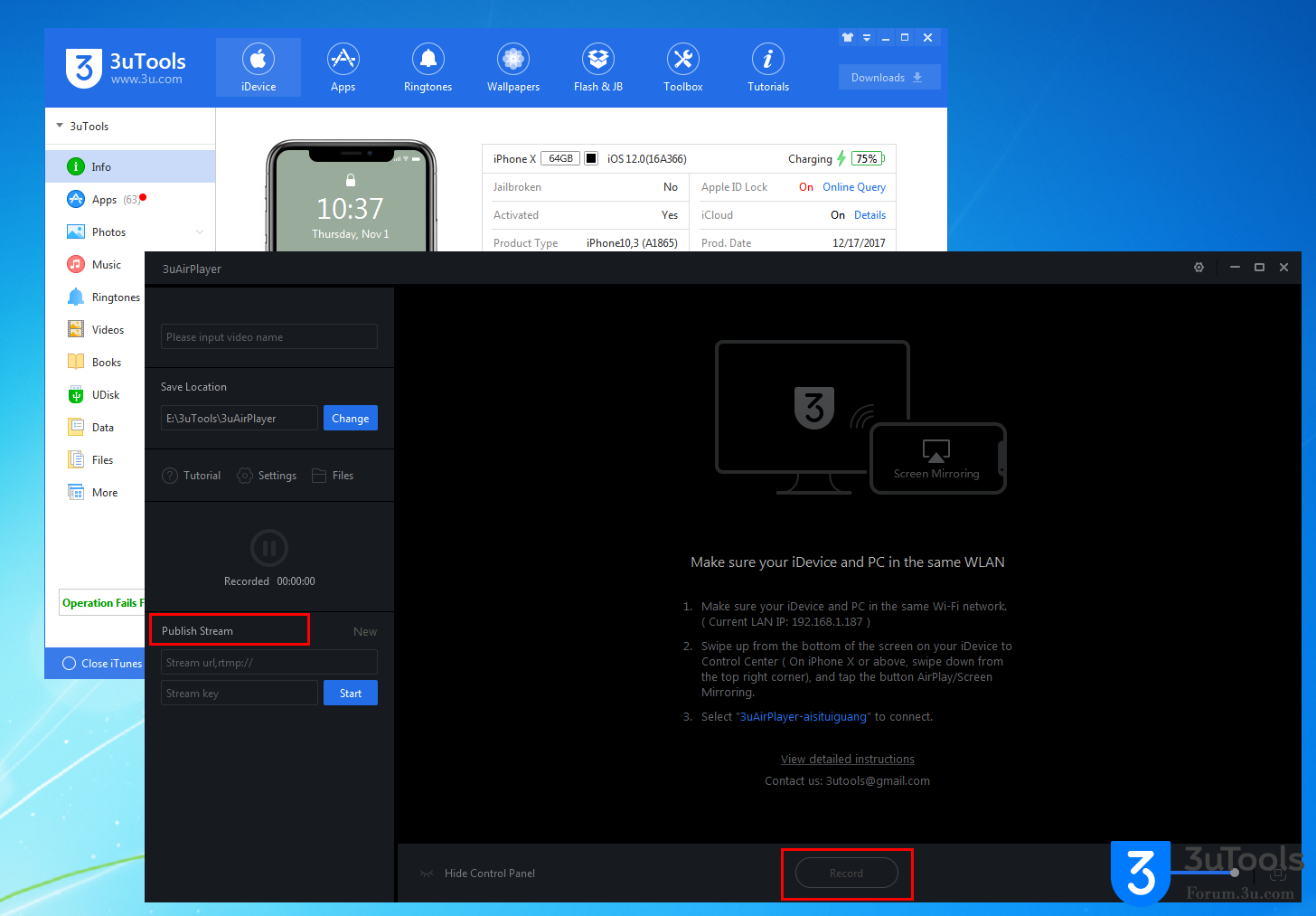This screenshot has width=1316, height=916.
Task: Open the iDevice tab in 3uTools
Action: click(x=258, y=68)
